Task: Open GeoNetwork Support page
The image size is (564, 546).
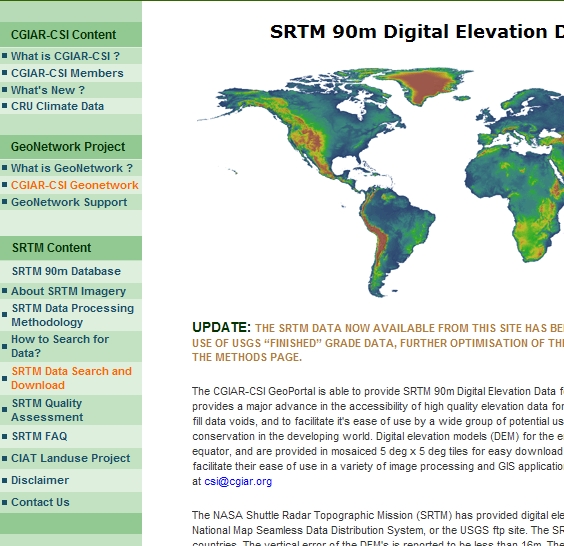Action: 69,202
